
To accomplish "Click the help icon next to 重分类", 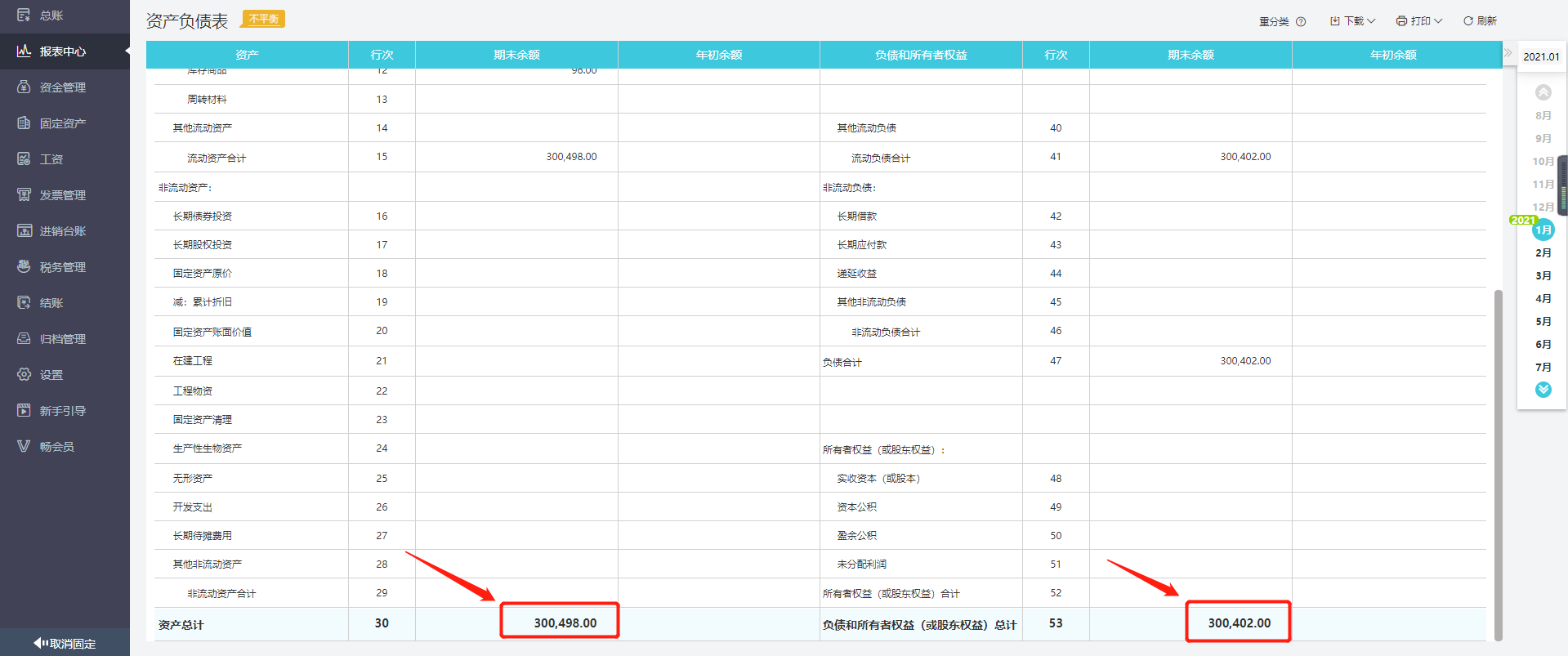I will (x=1301, y=22).
